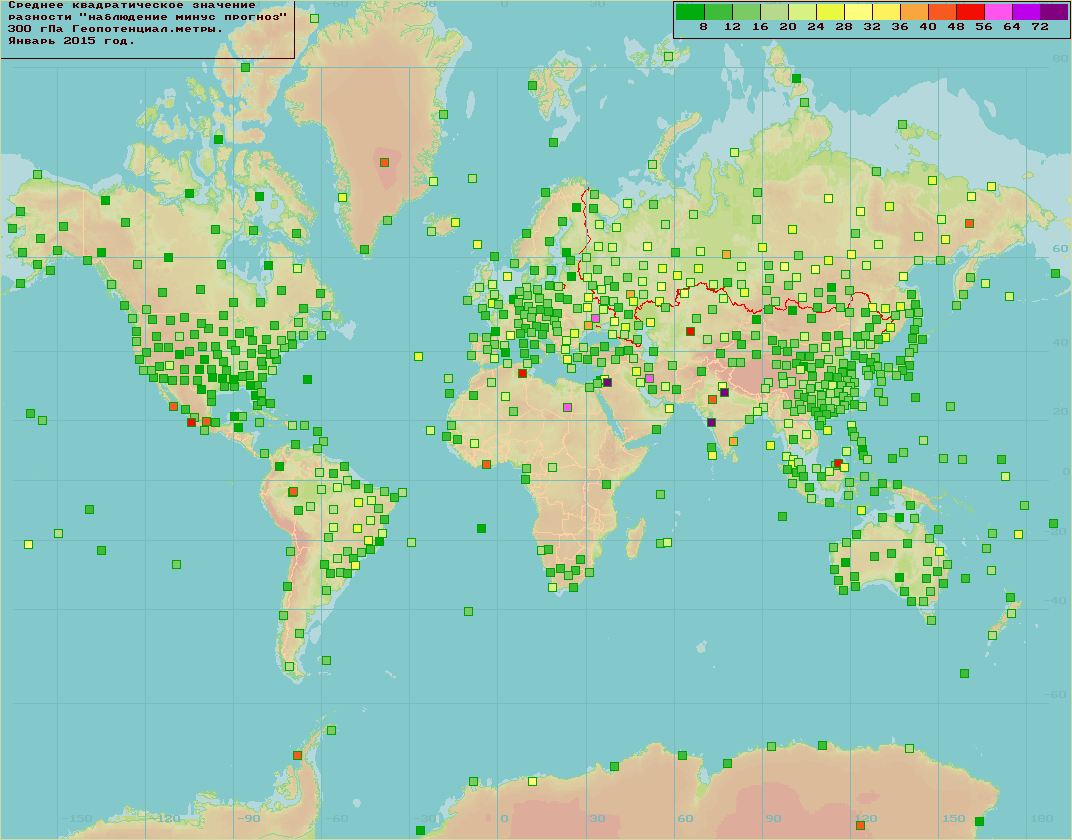
Task: Click the dark green marker near Bermuda
Action: point(308,379)
